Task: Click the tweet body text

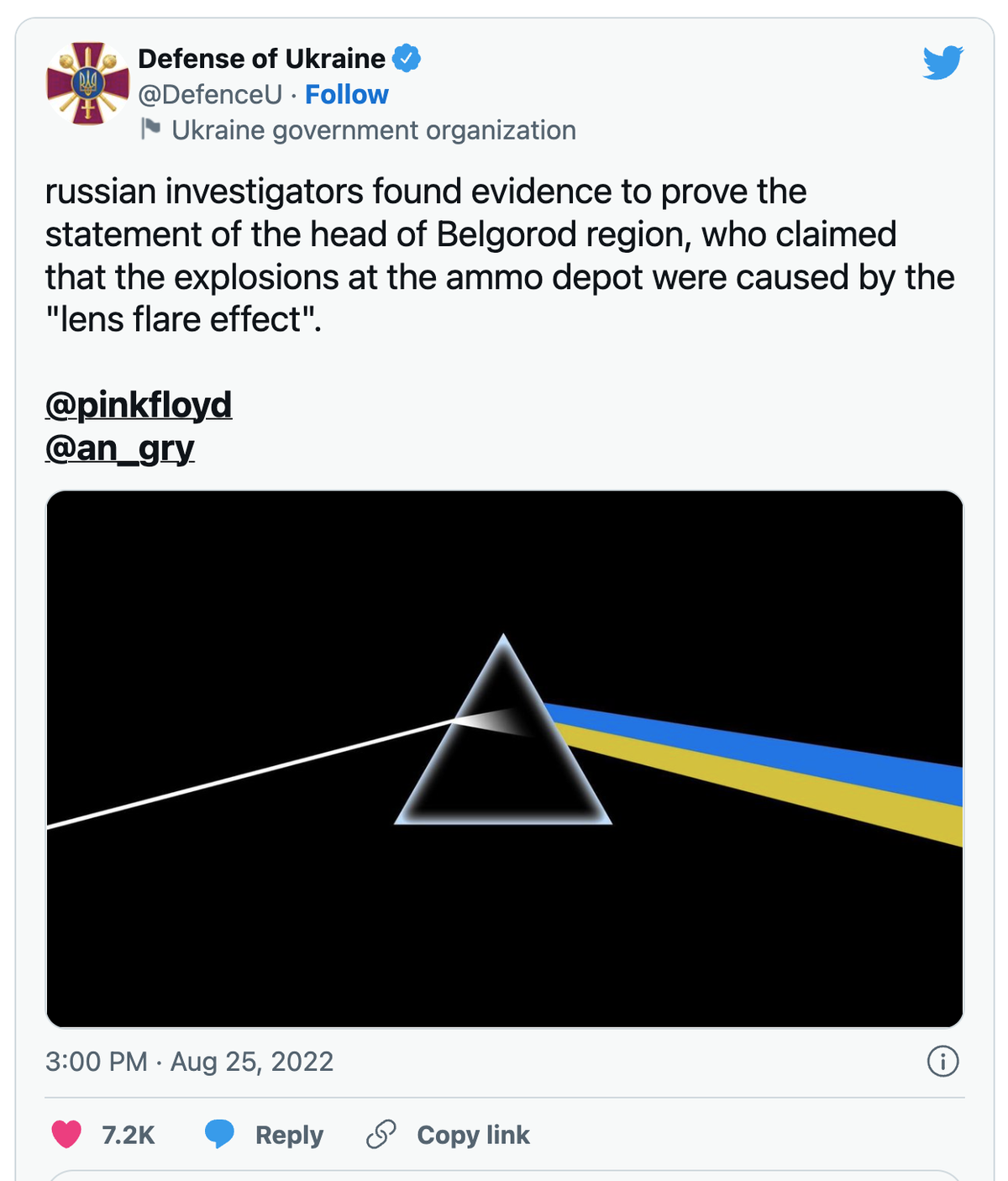Action: point(500,255)
